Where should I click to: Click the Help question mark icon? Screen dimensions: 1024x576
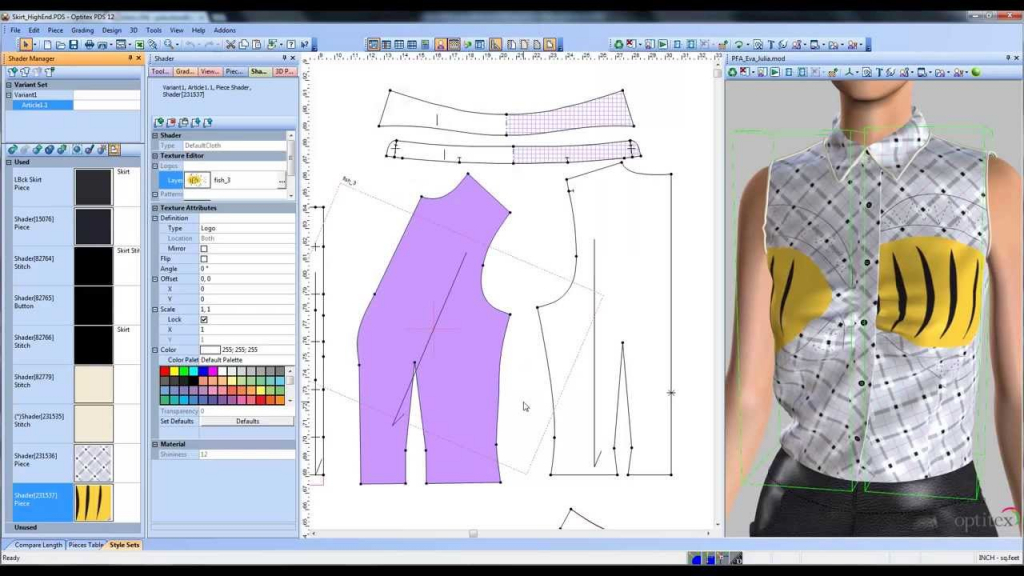tap(291, 44)
